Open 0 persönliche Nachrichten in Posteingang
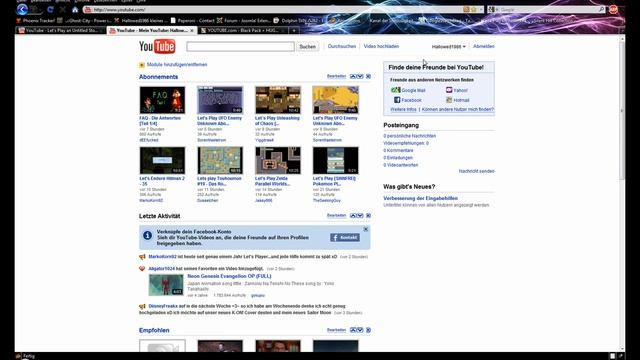Image resolution: width=640 pixels, height=360 pixels. tap(409, 136)
